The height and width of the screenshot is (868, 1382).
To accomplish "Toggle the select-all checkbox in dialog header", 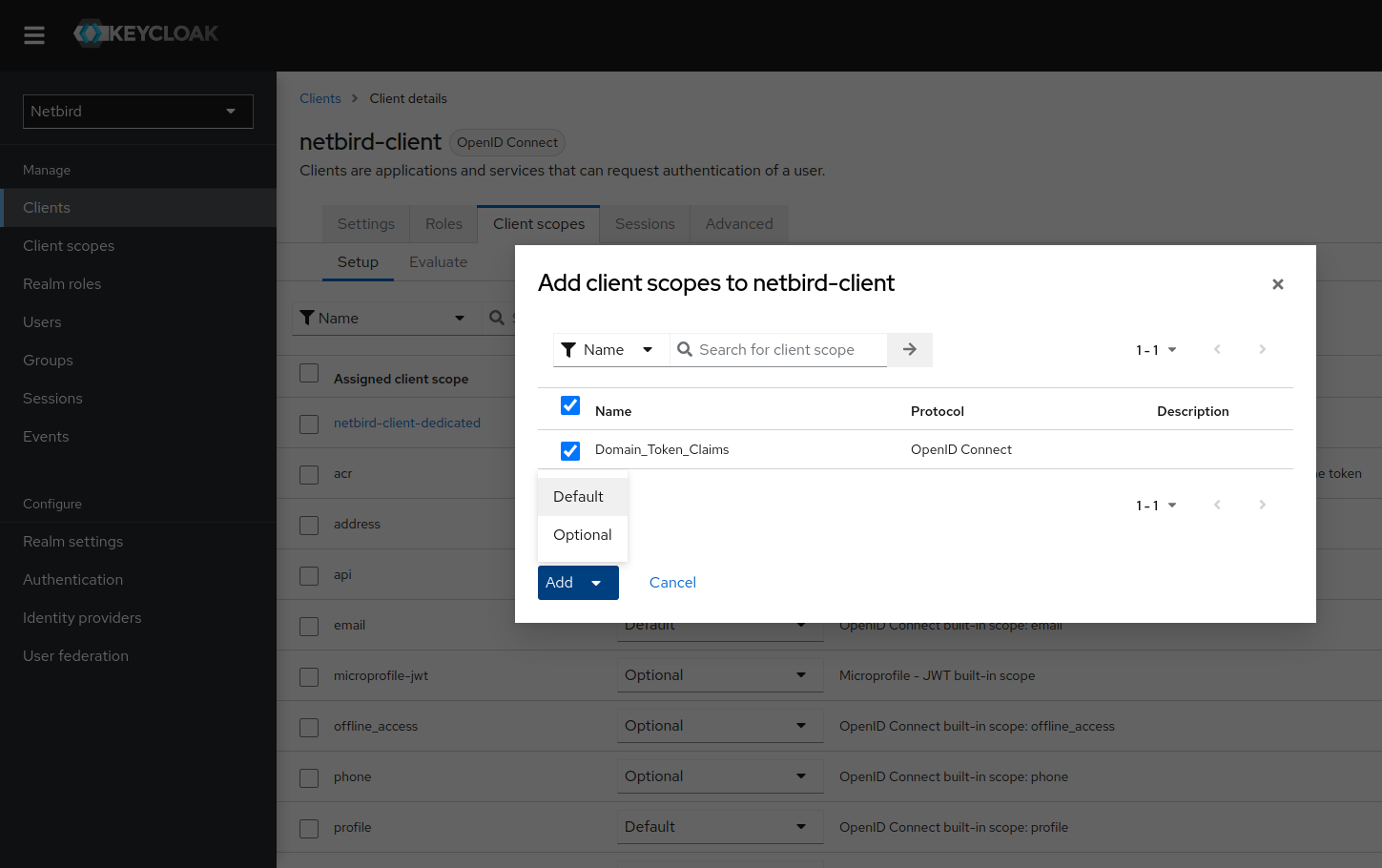I will click(x=570, y=405).
